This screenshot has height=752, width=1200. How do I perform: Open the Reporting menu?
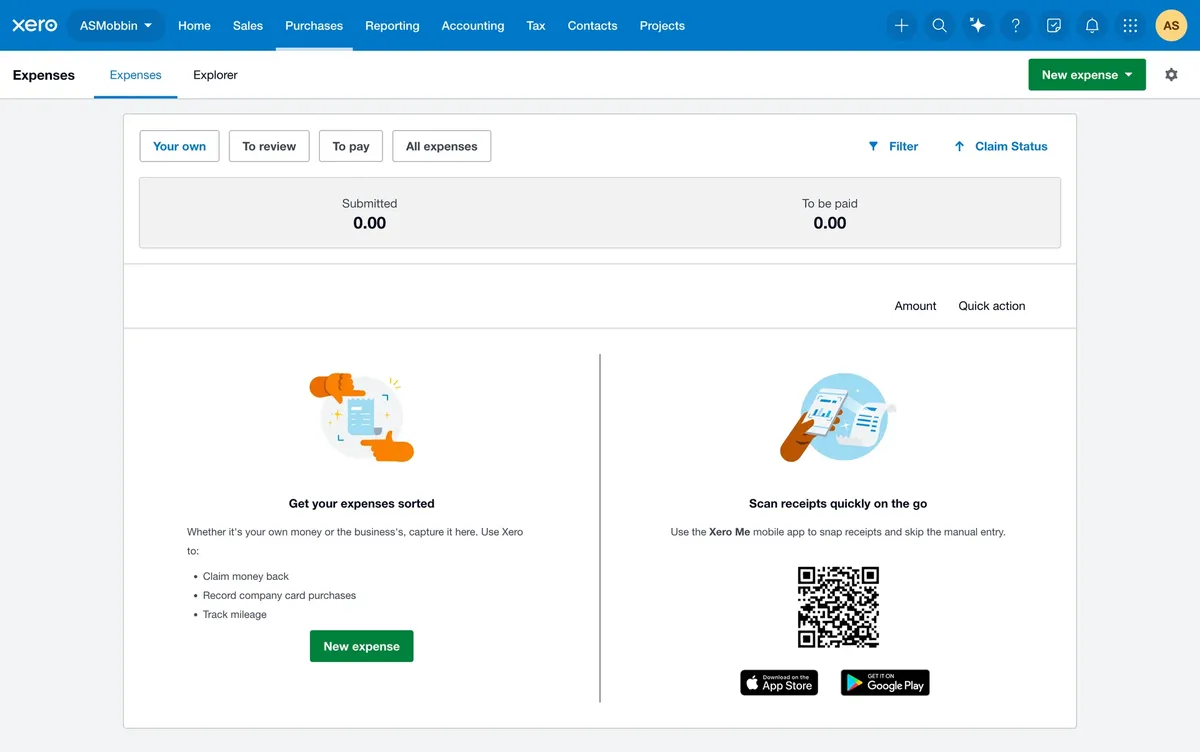click(x=392, y=26)
